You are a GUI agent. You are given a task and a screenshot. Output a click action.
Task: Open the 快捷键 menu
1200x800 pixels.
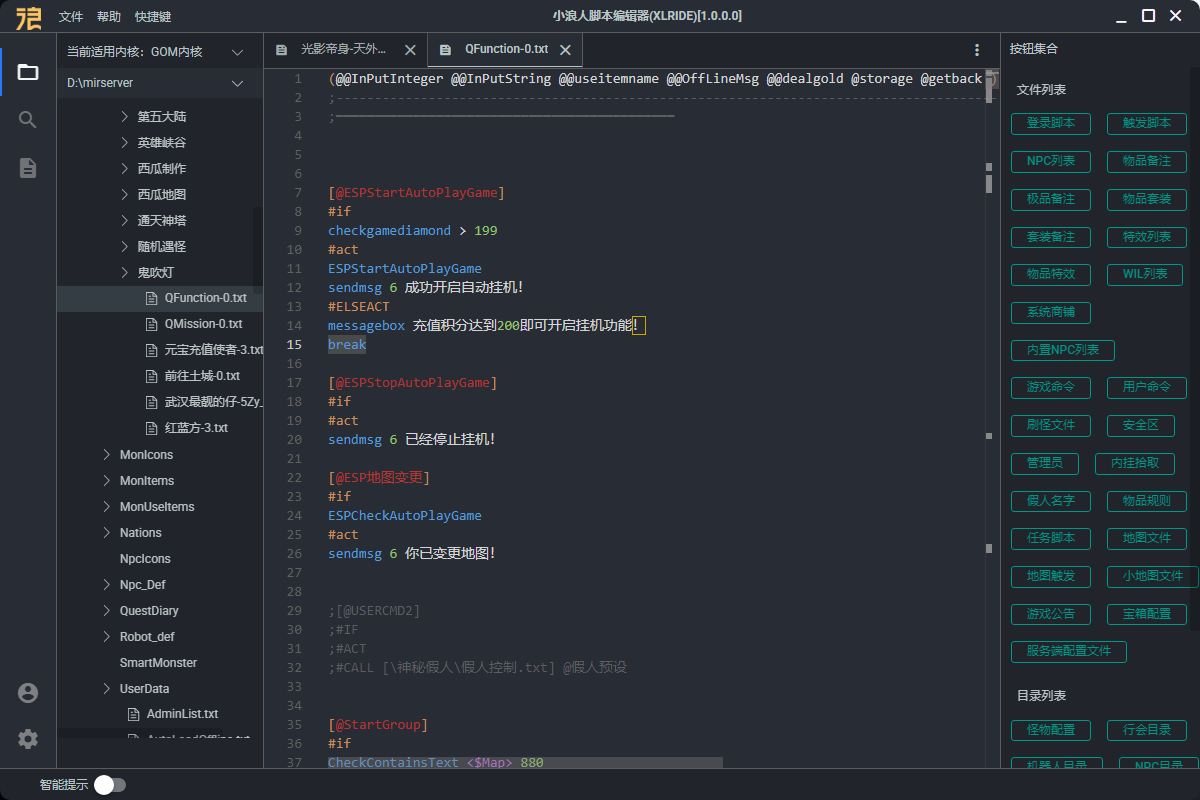153,17
